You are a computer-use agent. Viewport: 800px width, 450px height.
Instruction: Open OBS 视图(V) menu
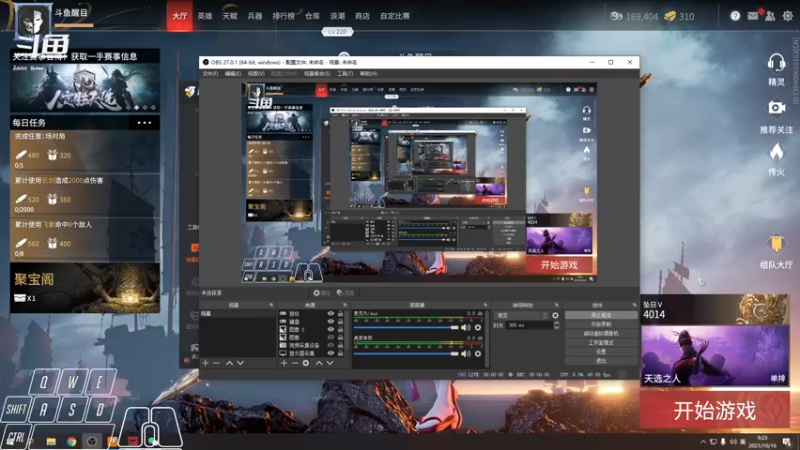pyautogui.click(x=256, y=74)
